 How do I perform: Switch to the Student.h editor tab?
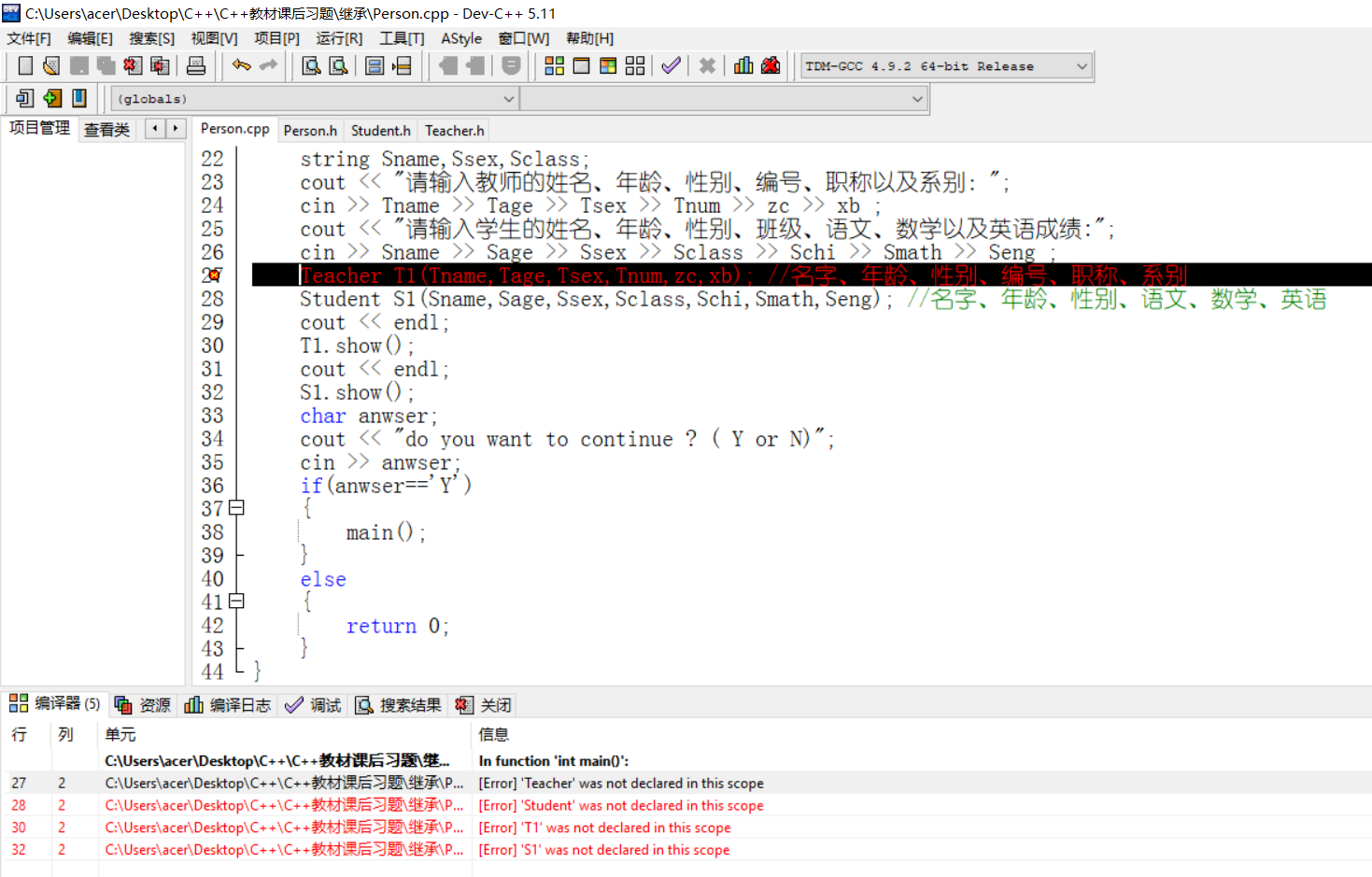(x=380, y=131)
